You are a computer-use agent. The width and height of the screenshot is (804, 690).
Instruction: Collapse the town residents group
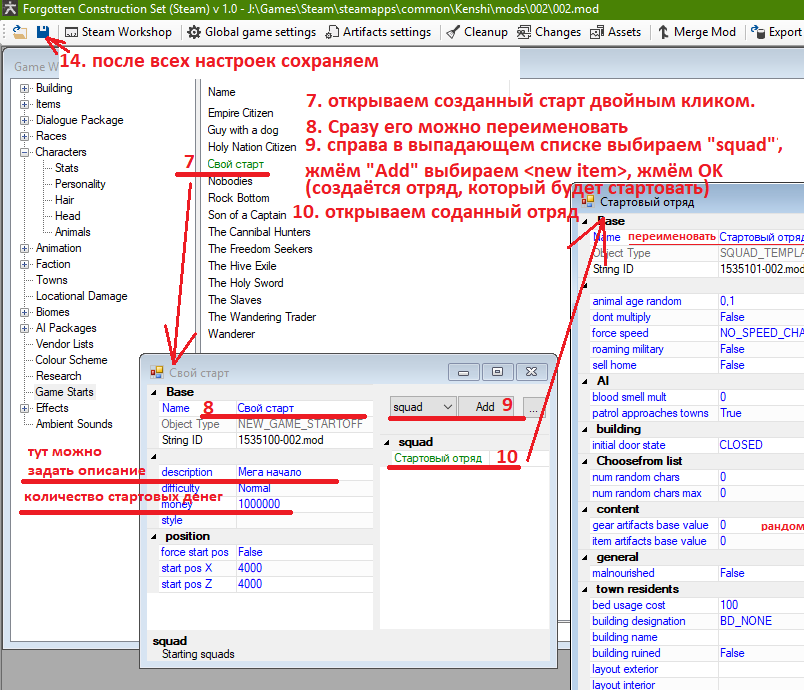tap(585, 590)
